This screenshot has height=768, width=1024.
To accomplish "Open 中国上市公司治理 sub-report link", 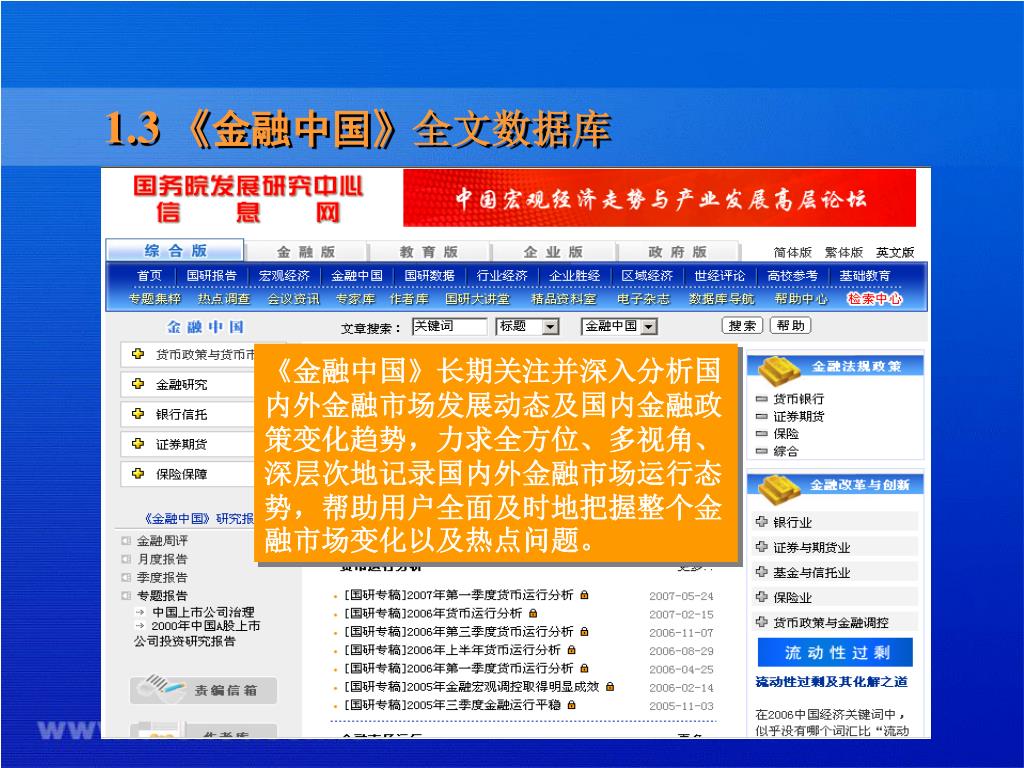I will pos(203,612).
